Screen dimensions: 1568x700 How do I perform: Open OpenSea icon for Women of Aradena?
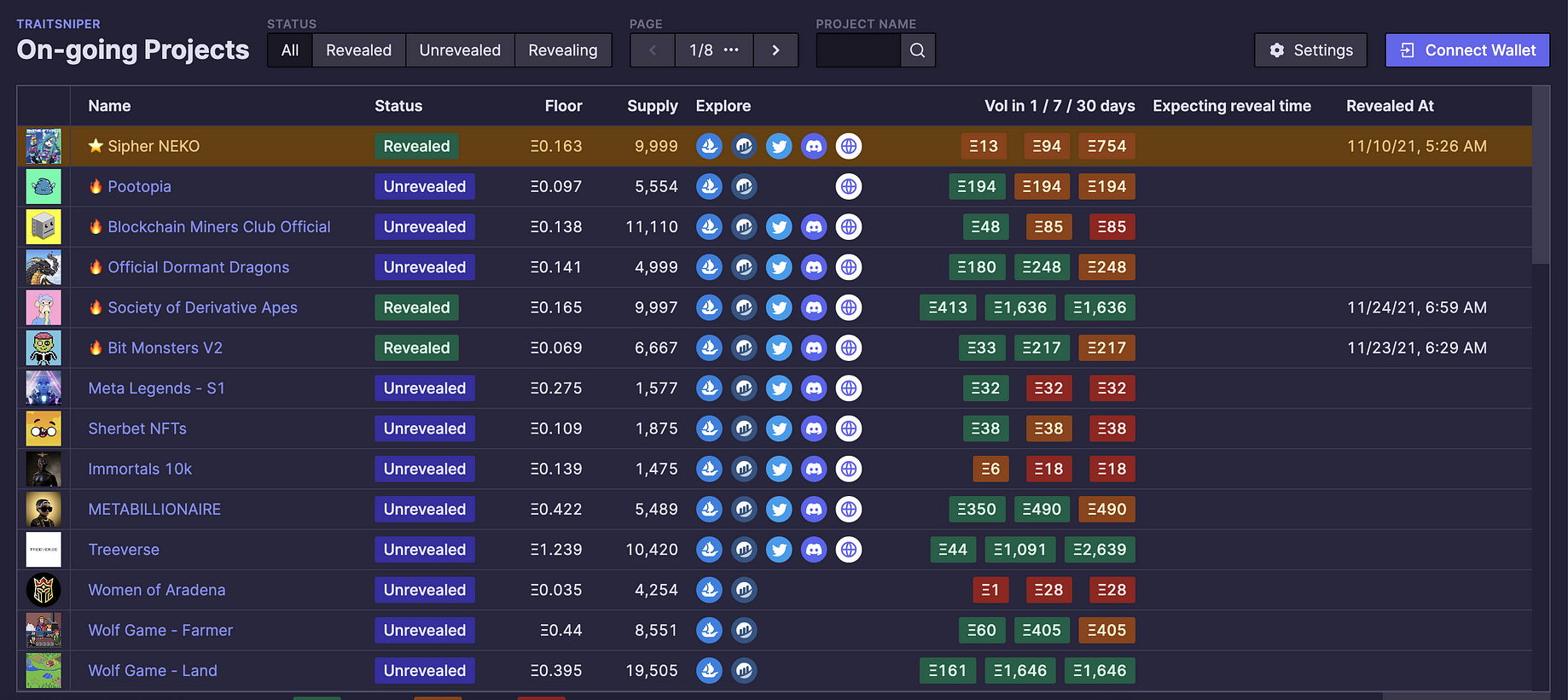point(709,590)
